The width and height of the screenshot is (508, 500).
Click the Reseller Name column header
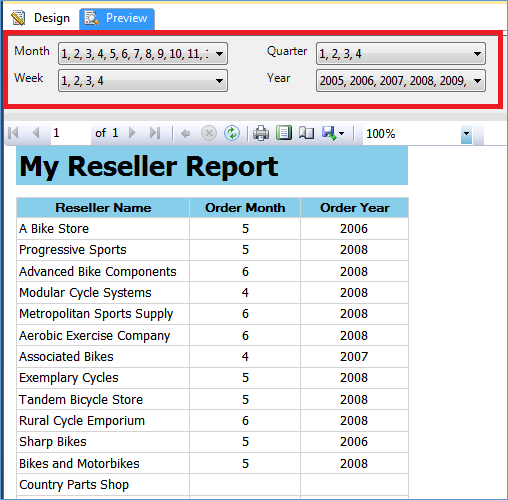tap(103, 208)
